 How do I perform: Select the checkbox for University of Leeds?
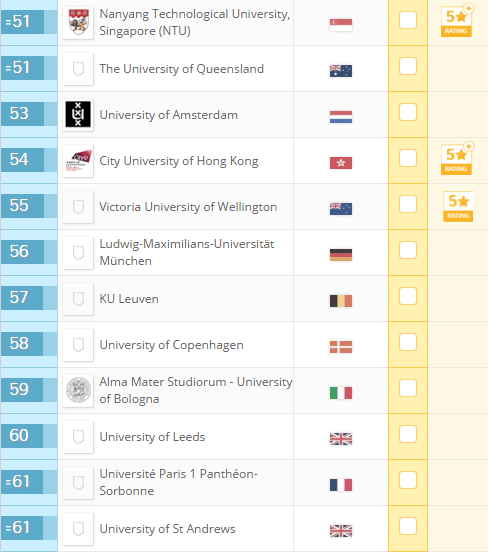click(x=408, y=434)
